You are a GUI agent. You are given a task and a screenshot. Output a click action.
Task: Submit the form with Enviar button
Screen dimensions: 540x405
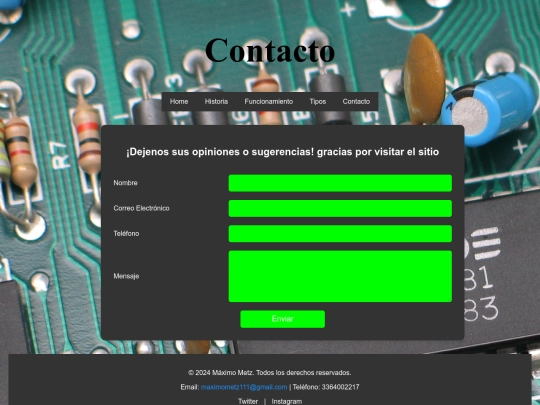tap(282, 319)
